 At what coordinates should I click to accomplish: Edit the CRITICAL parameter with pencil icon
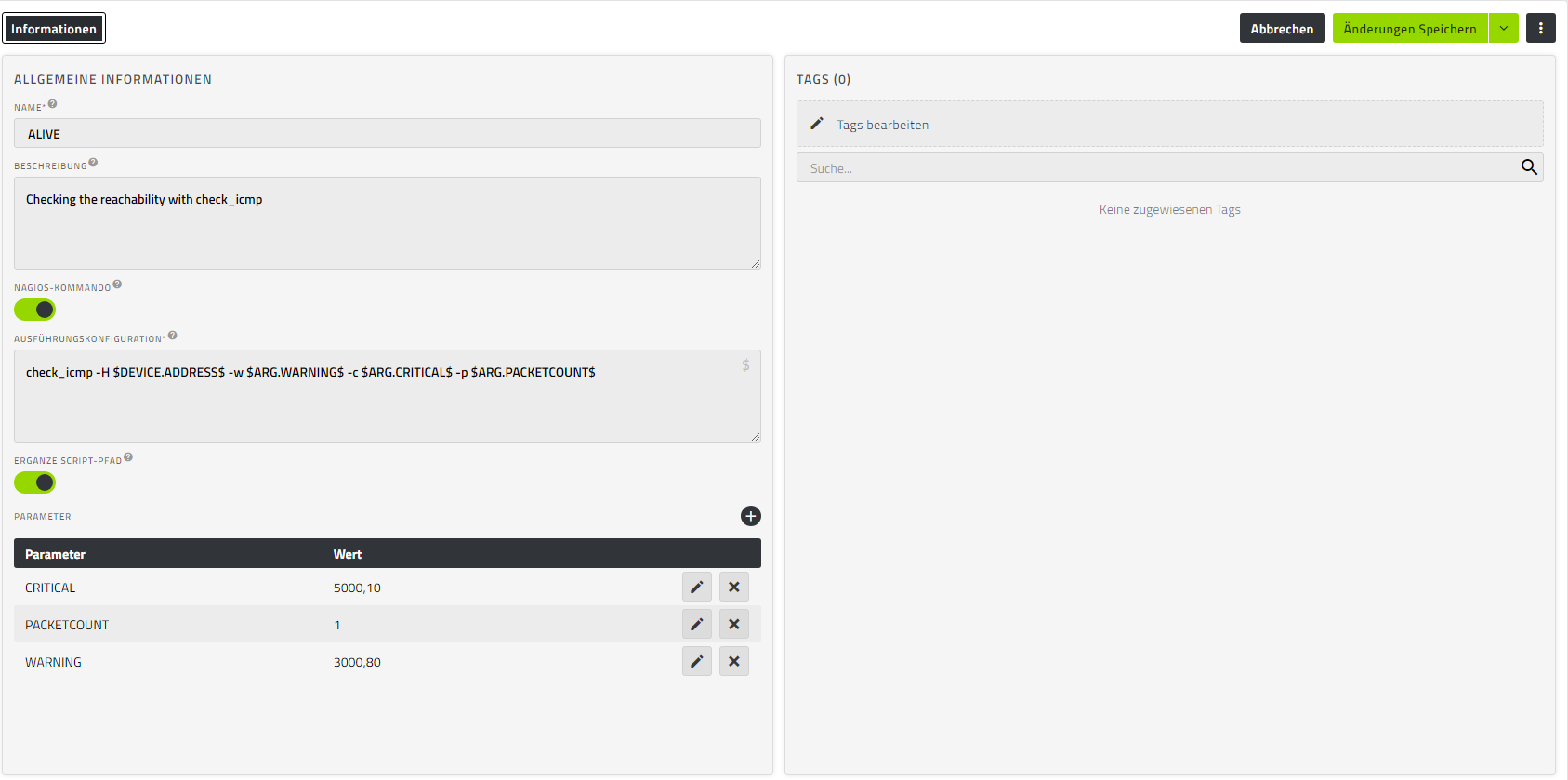click(x=697, y=587)
